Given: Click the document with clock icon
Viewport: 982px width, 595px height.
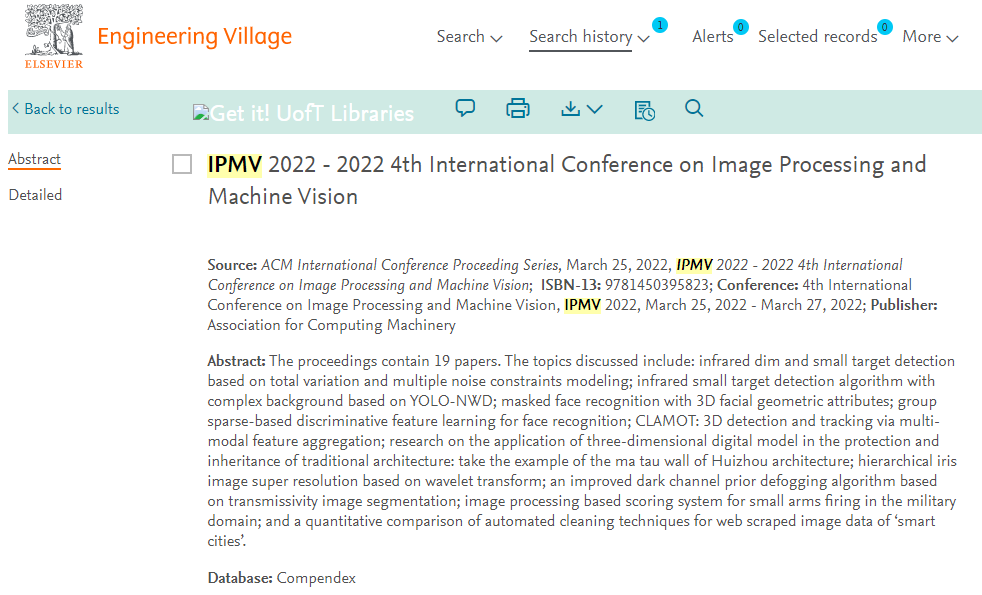Looking at the screenshot, I should tap(644, 110).
